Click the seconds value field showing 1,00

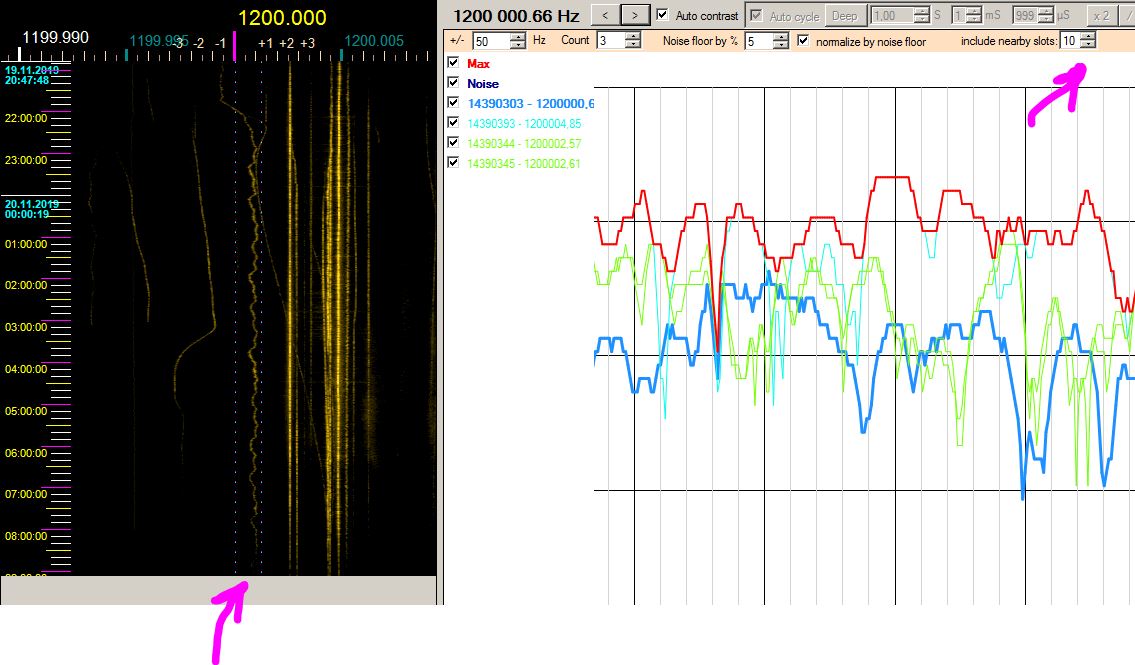coord(892,15)
